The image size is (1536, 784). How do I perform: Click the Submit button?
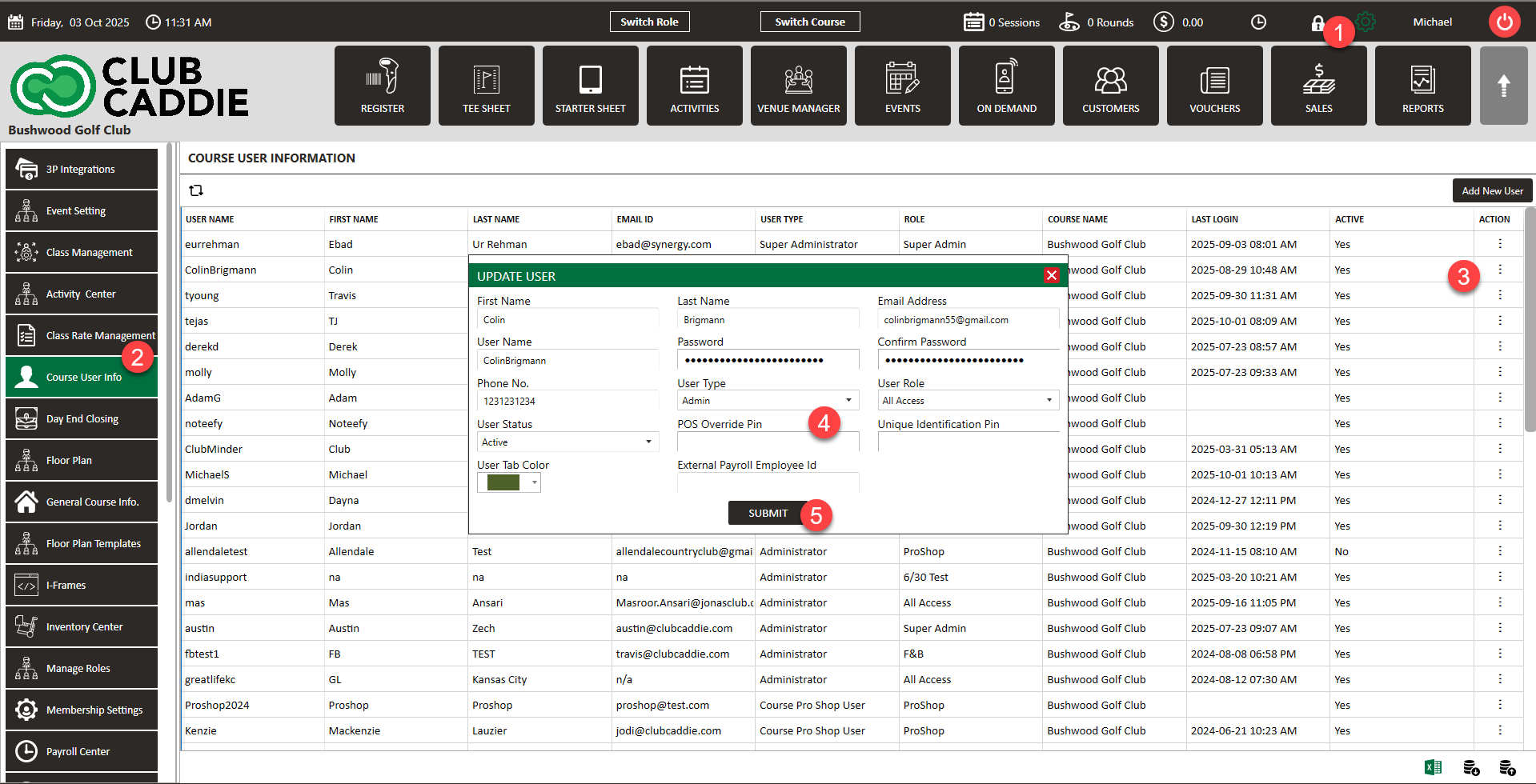[x=767, y=513]
